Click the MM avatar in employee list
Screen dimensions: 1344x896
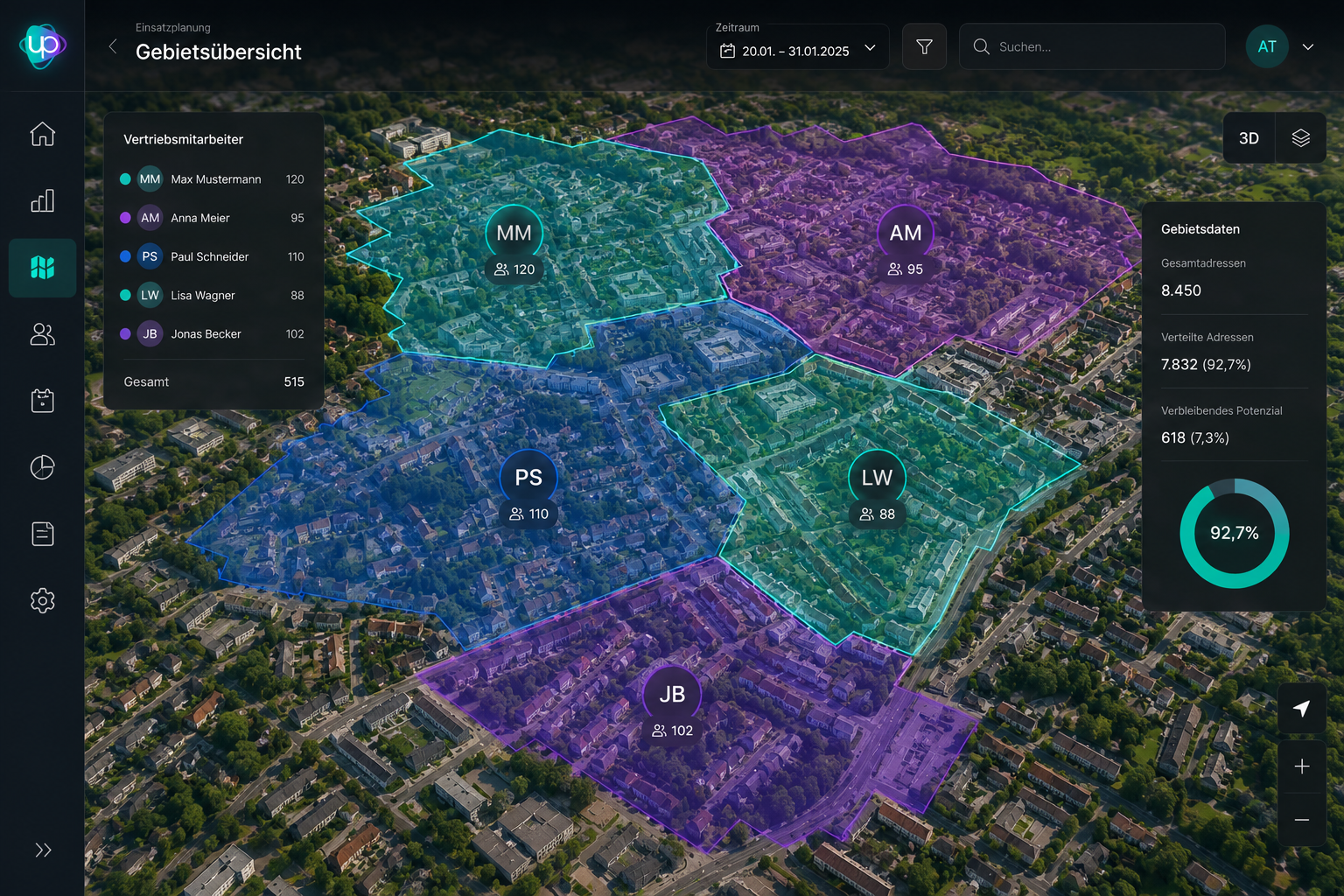(x=150, y=179)
